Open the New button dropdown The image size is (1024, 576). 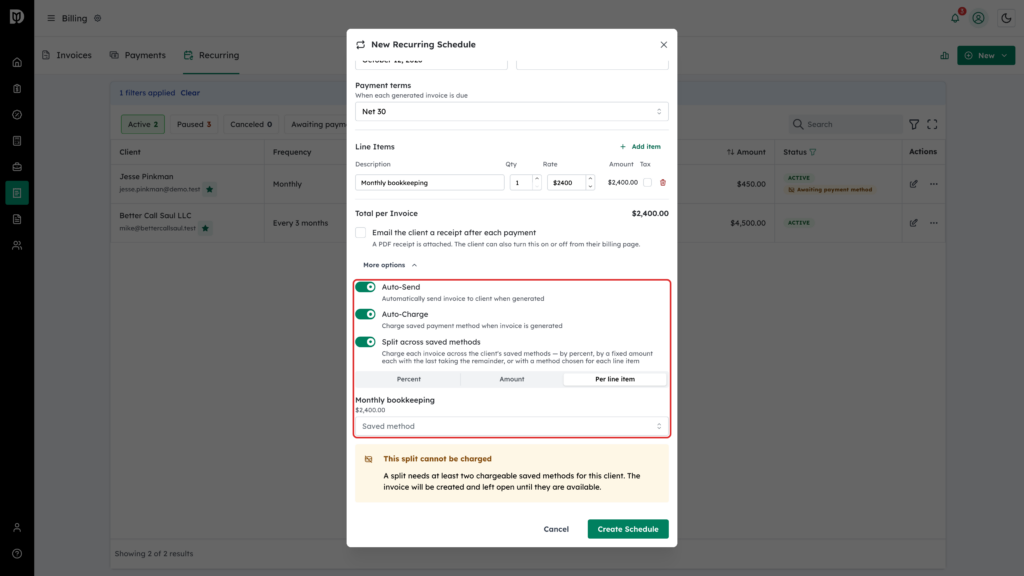[986, 56]
